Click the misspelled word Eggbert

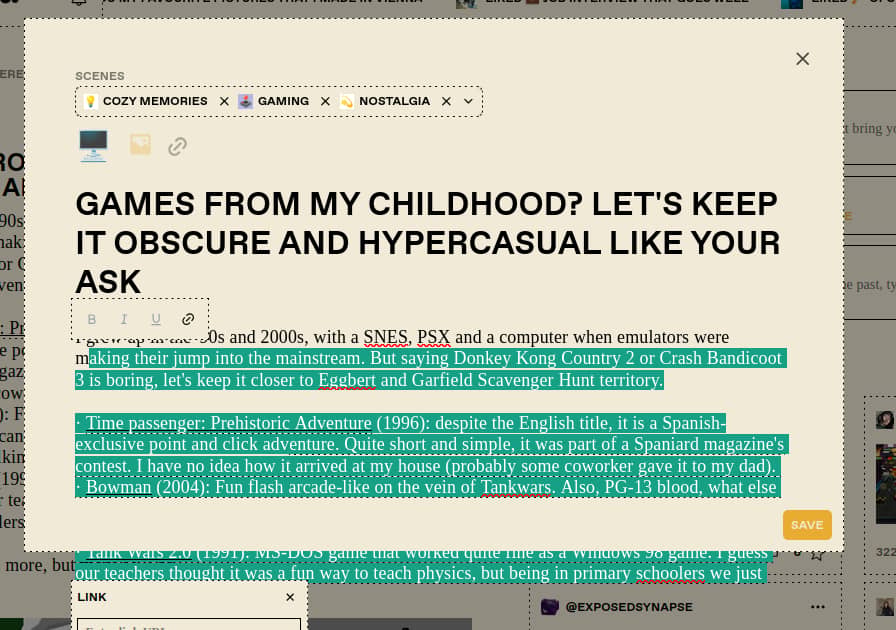[347, 380]
